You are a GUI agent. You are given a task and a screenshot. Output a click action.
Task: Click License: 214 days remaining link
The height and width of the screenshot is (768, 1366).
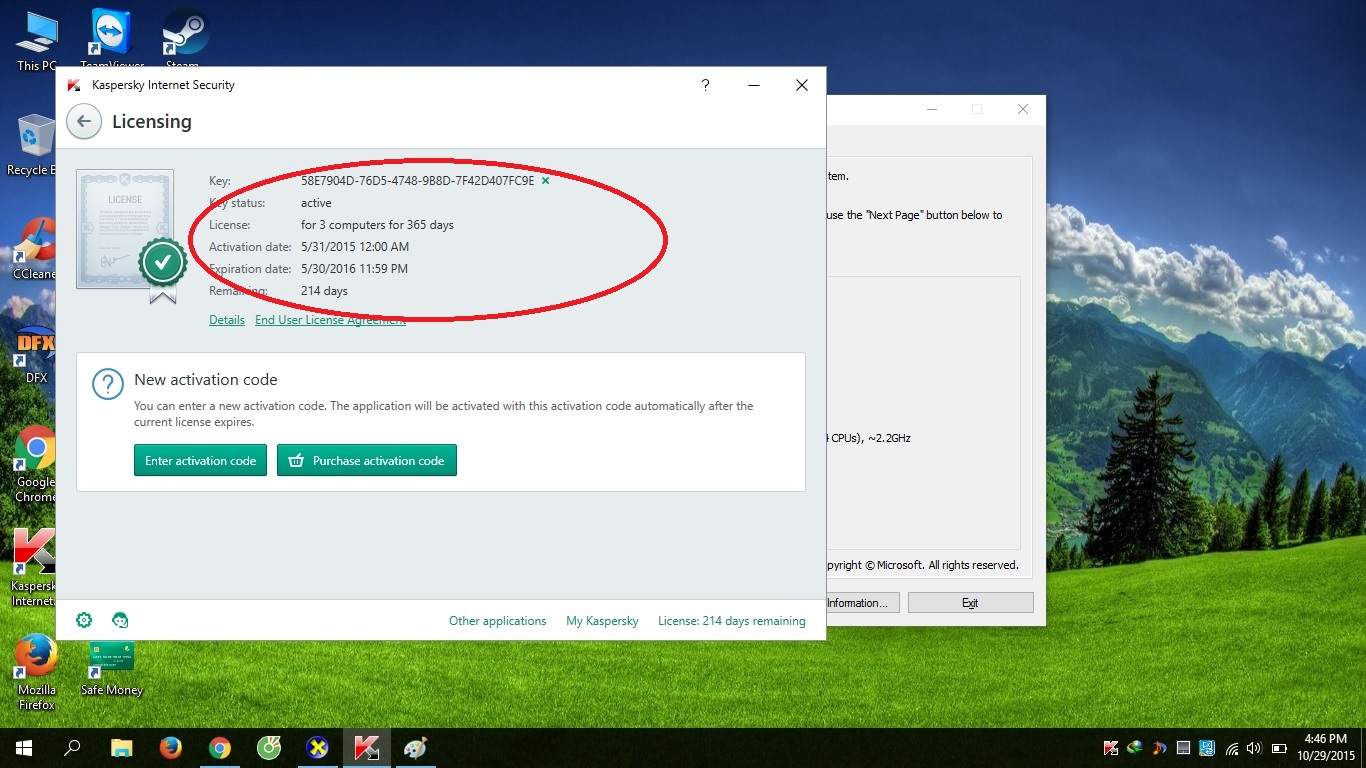[x=731, y=621]
